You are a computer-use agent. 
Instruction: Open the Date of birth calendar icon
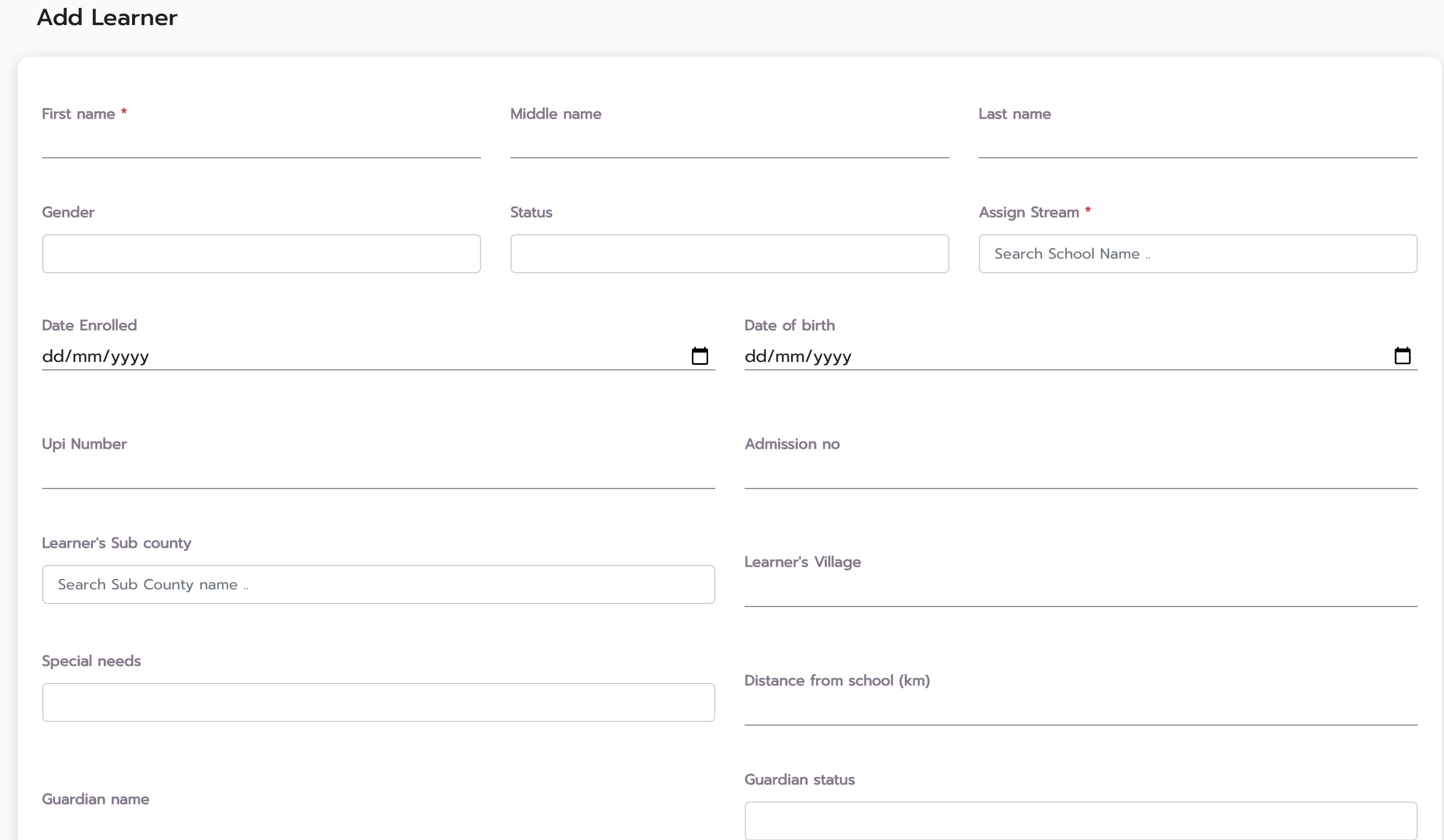point(1402,356)
